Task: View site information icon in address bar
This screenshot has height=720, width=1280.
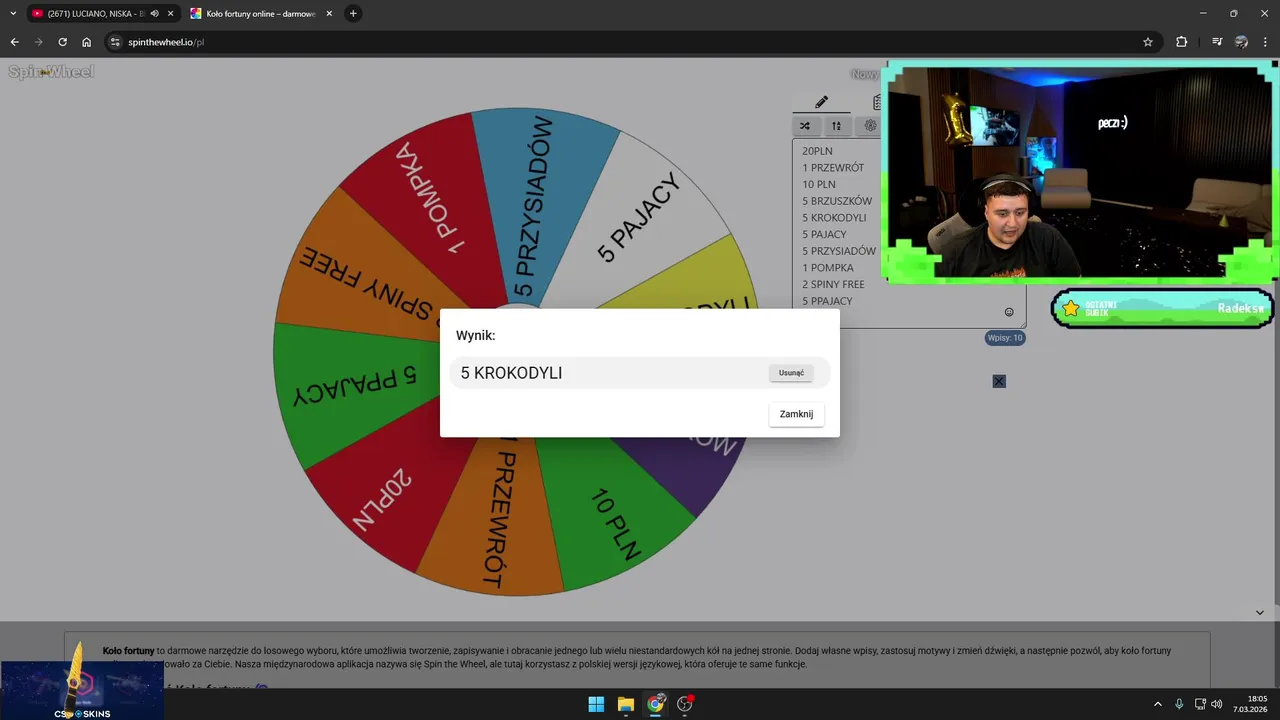Action: (115, 42)
